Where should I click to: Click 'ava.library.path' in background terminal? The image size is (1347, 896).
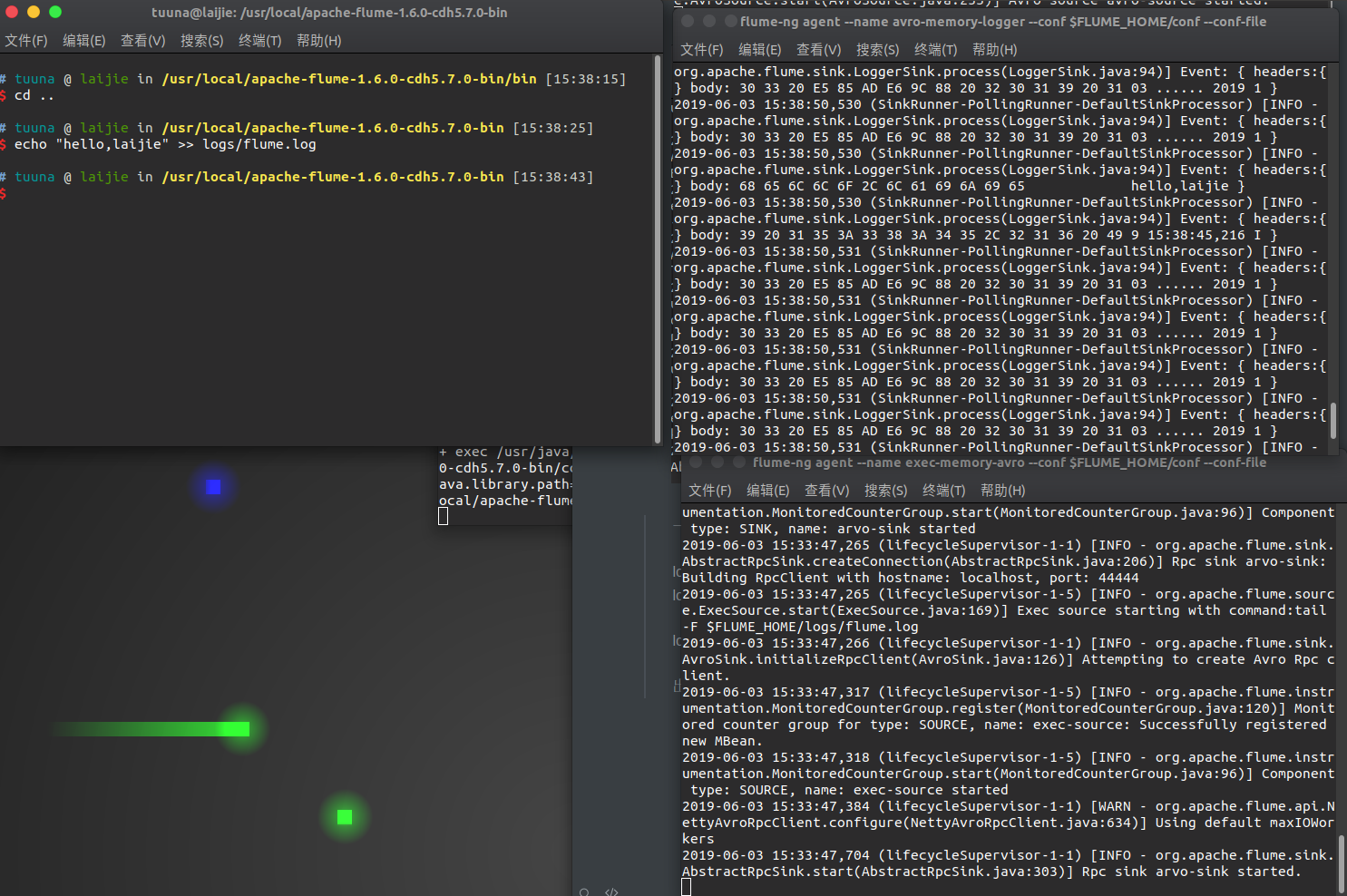505,484
